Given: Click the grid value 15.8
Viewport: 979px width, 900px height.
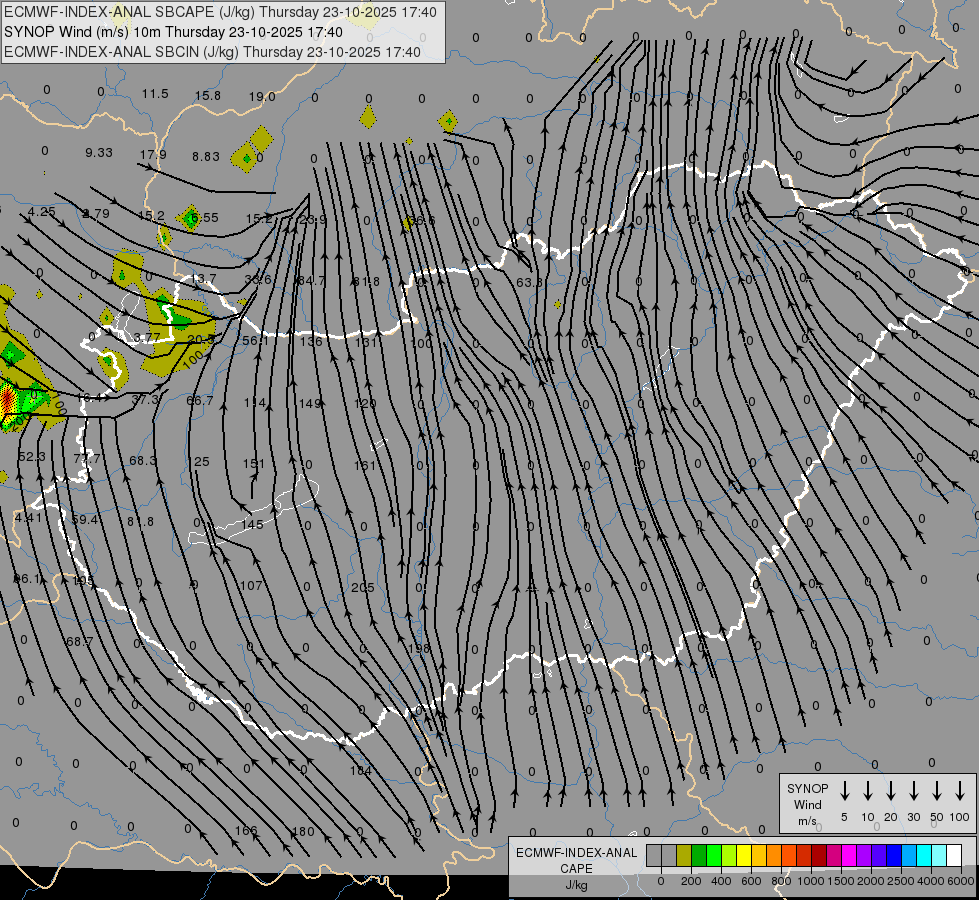Looking at the screenshot, I should 208,96.
